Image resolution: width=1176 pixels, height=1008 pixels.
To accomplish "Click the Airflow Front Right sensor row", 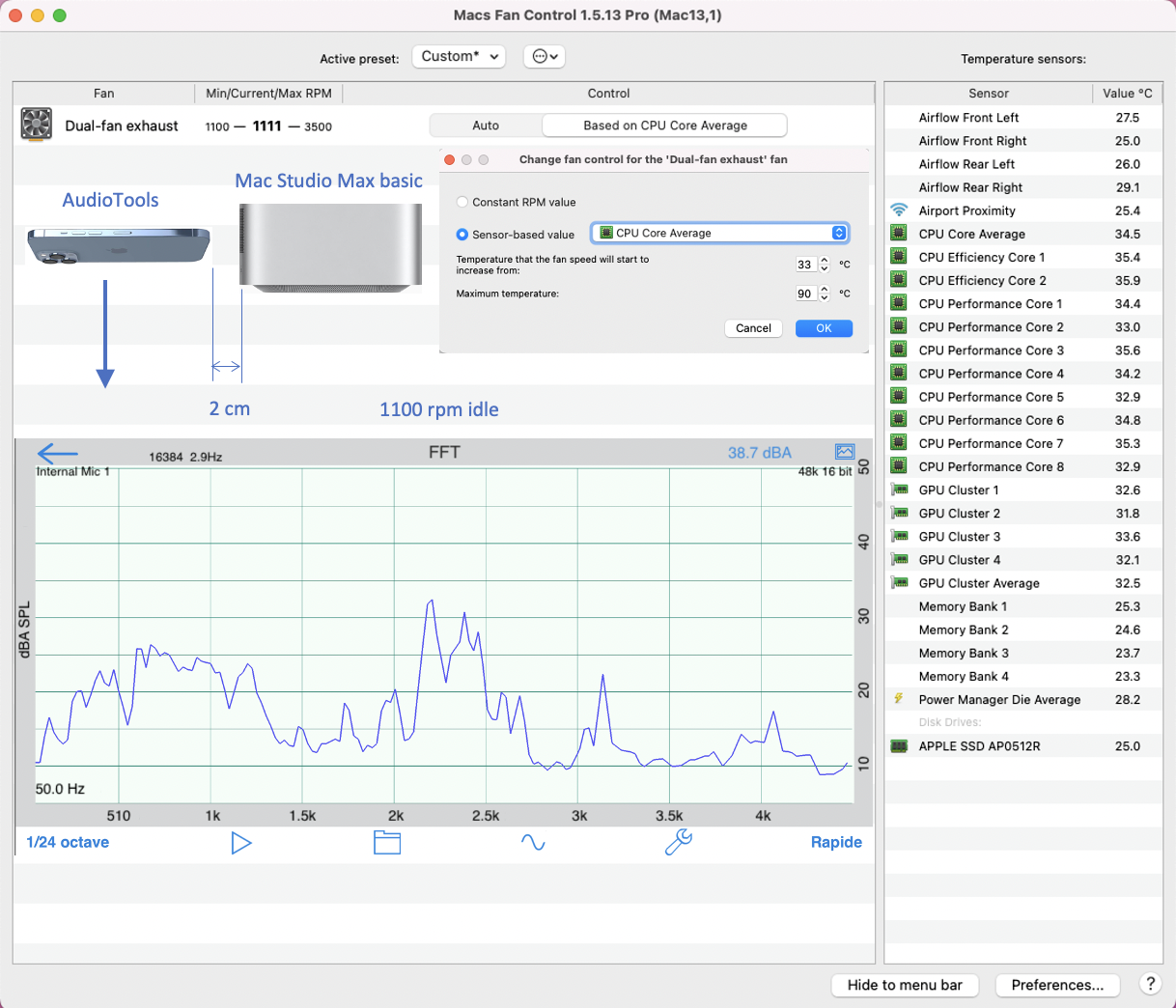I will point(1023,140).
